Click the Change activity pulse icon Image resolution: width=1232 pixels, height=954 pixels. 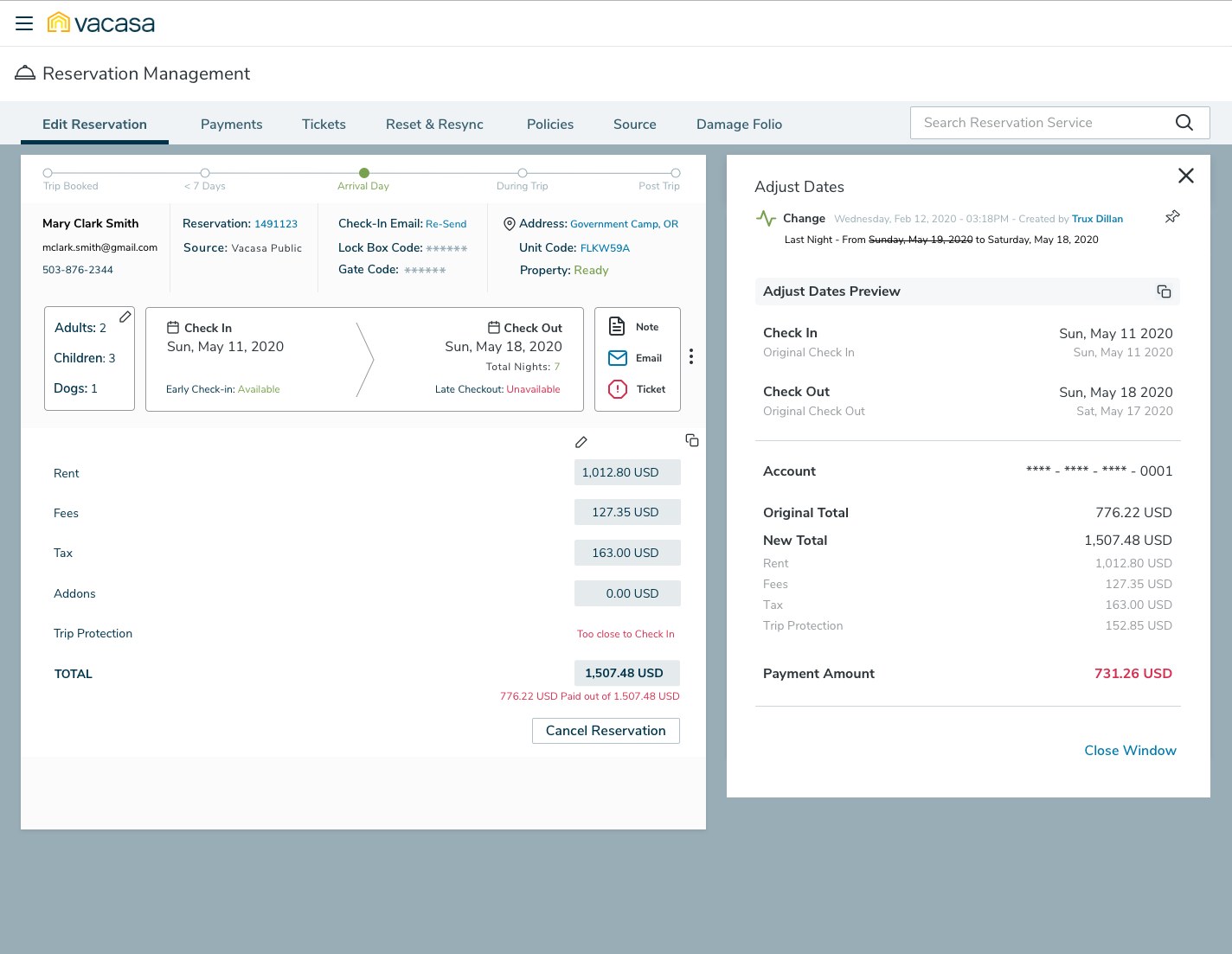[x=766, y=218]
